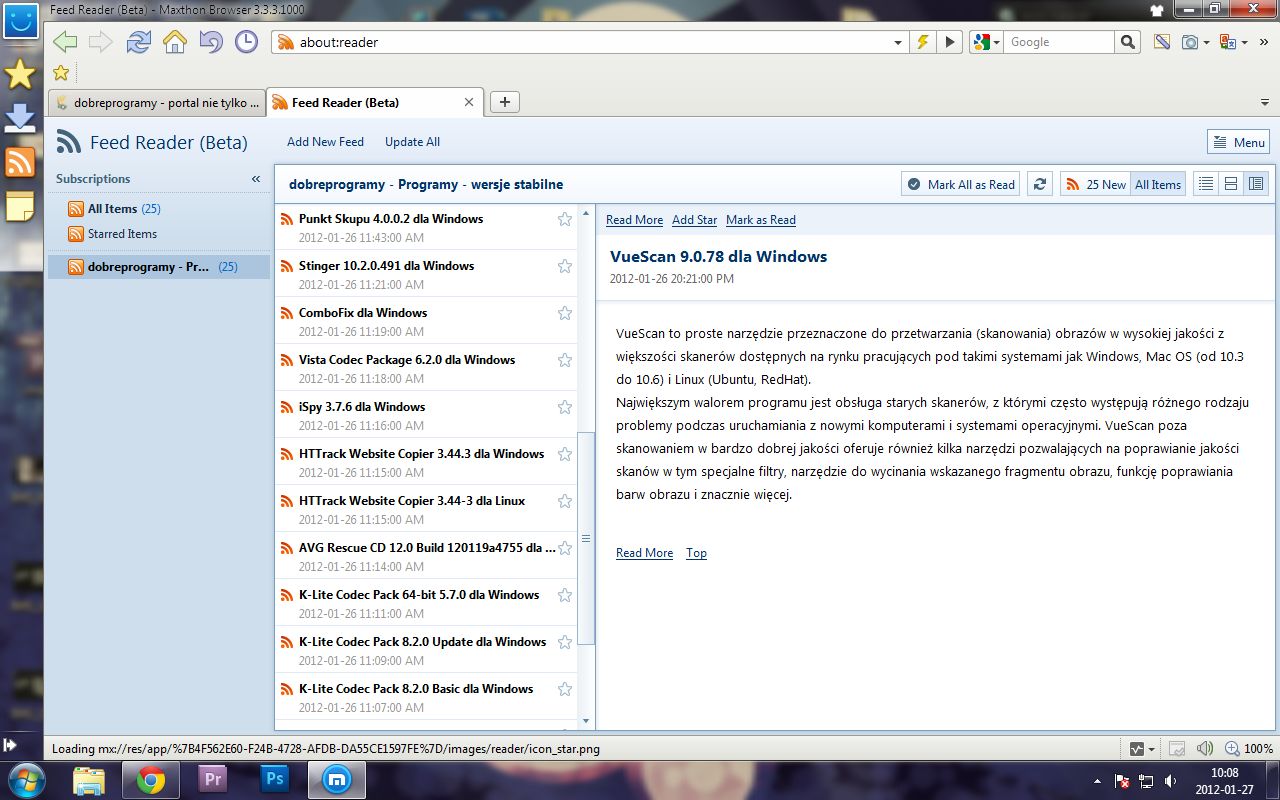
Task: Open the feed reader Menu button
Action: click(1238, 142)
